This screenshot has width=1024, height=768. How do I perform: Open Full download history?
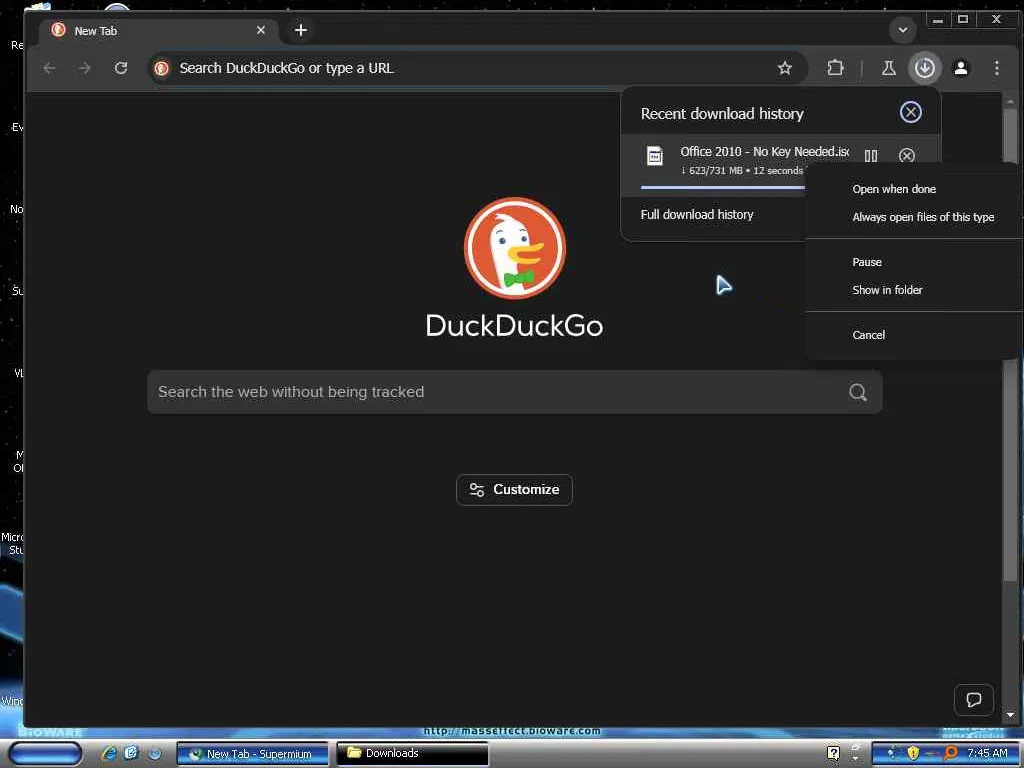coord(697,215)
